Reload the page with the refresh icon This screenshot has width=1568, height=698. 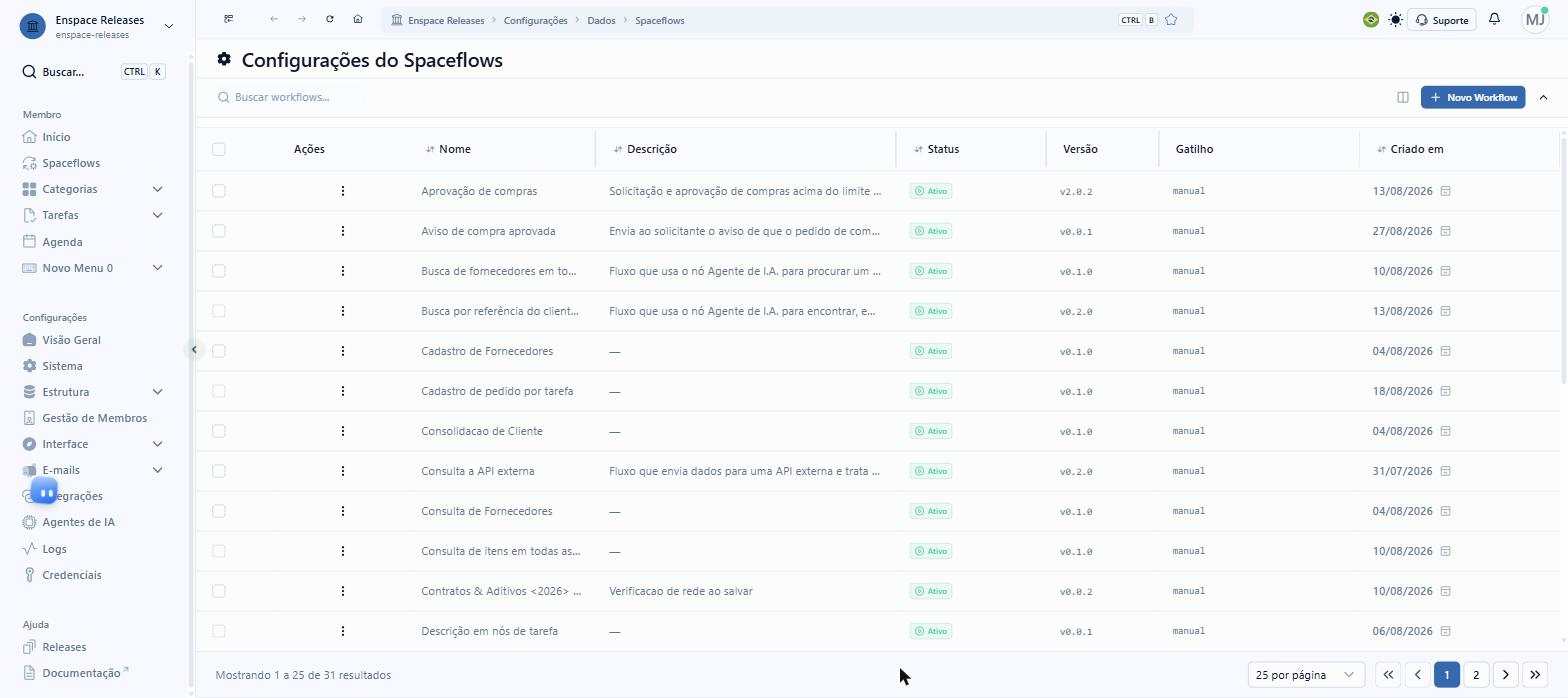(x=330, y=19)
